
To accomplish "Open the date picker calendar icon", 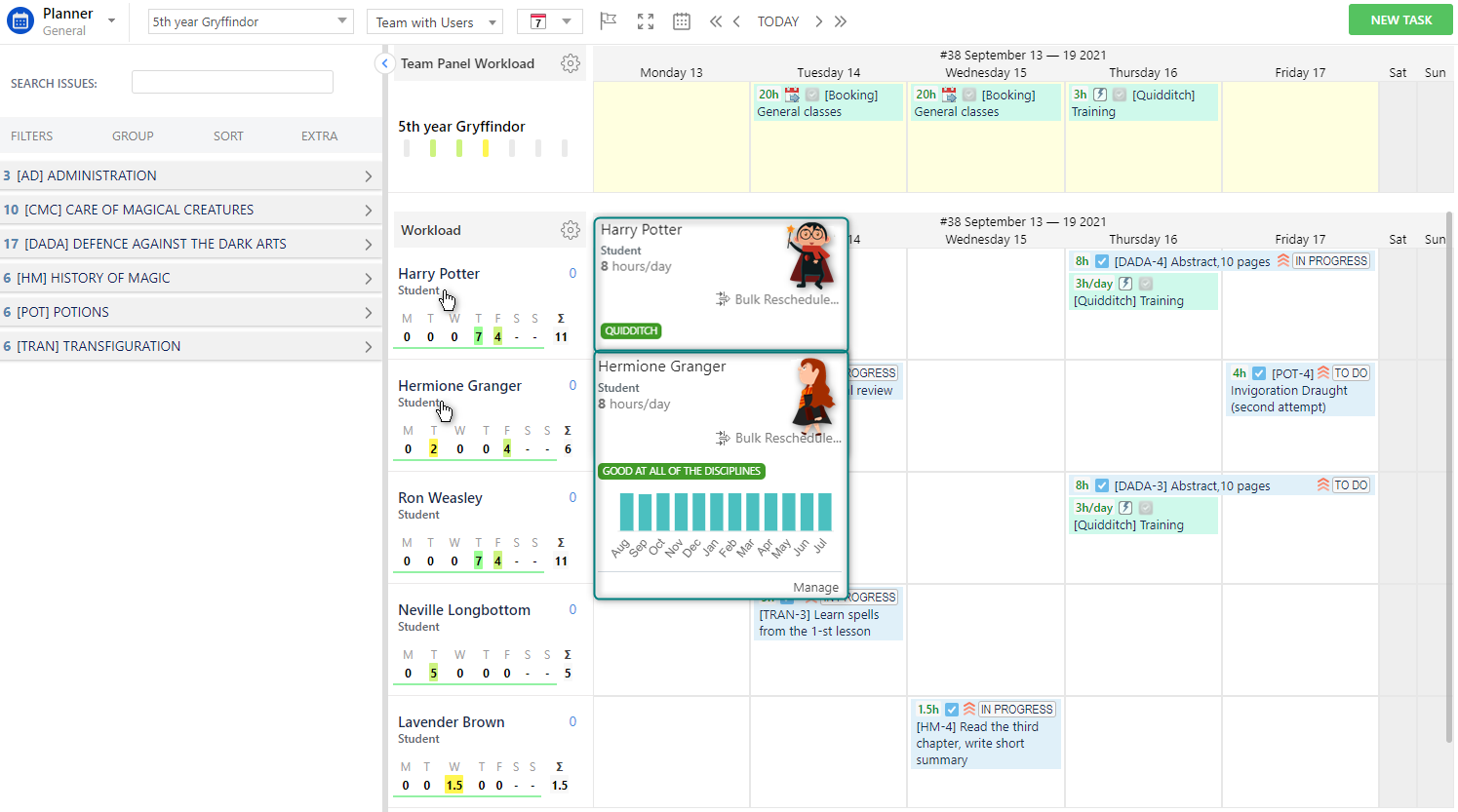I will (x=682, y=21).
